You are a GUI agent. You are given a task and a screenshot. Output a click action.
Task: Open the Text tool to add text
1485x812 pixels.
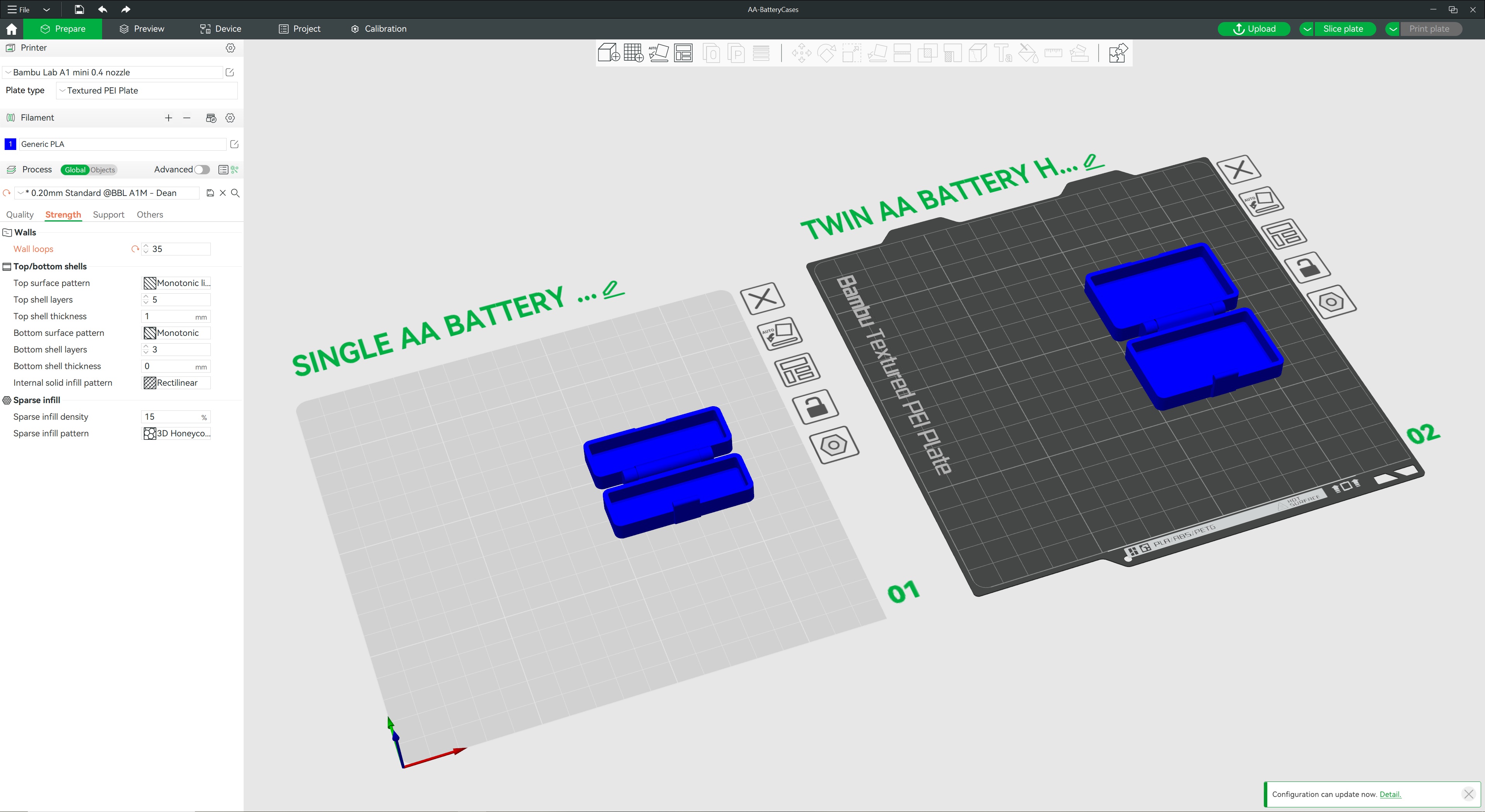pyautogui.click(x=1003, y=53)
